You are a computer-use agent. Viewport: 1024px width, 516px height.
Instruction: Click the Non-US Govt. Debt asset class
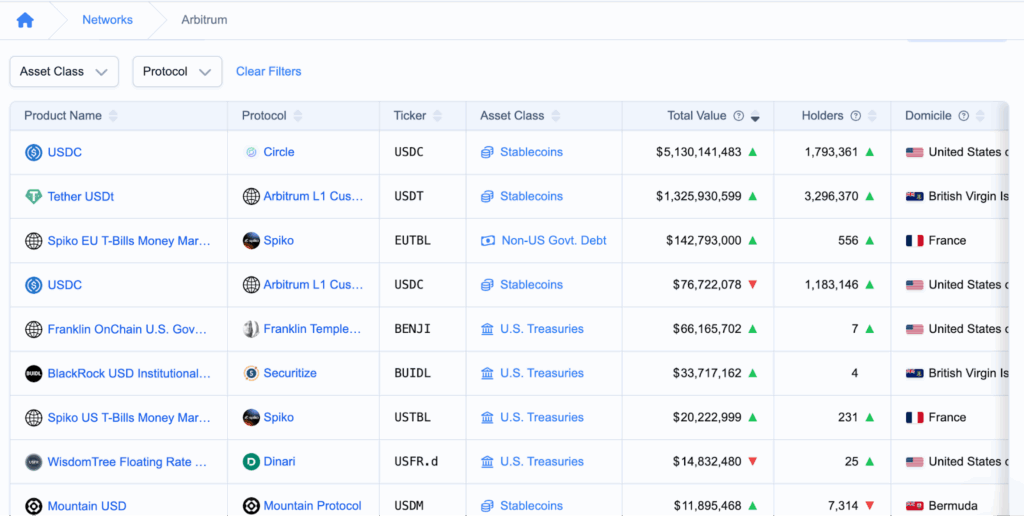pyautogui.click(x=553, y=241)
